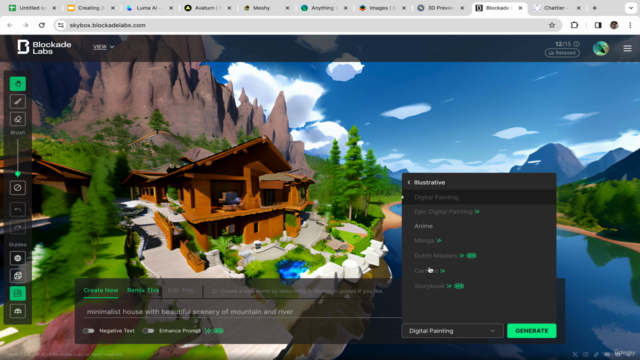Switch to the Create New tab
This screenshot has width=640, height=360.
pyautogui.click(x=101, y=290)
